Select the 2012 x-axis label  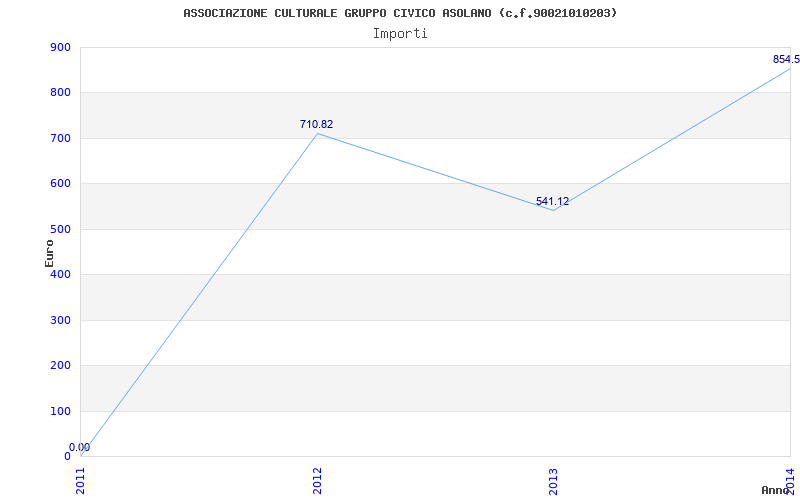[317, 481]
